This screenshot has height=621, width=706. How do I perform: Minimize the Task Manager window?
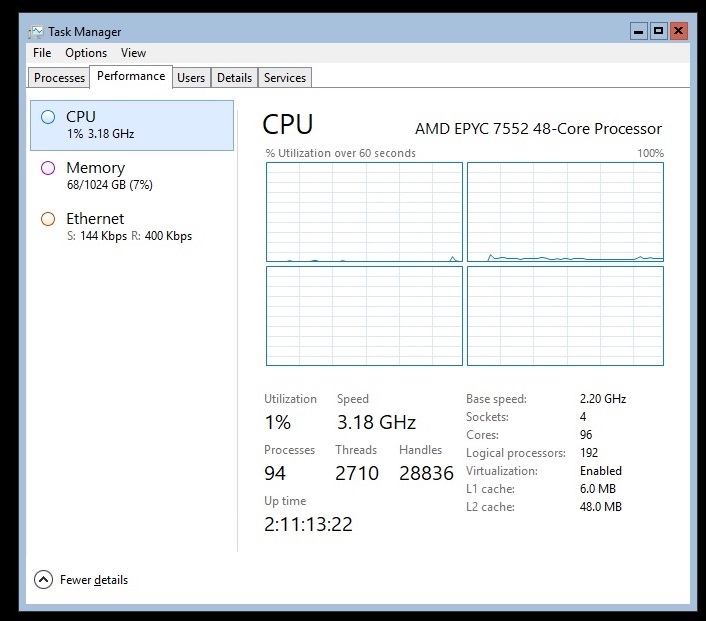click(638, 32)
